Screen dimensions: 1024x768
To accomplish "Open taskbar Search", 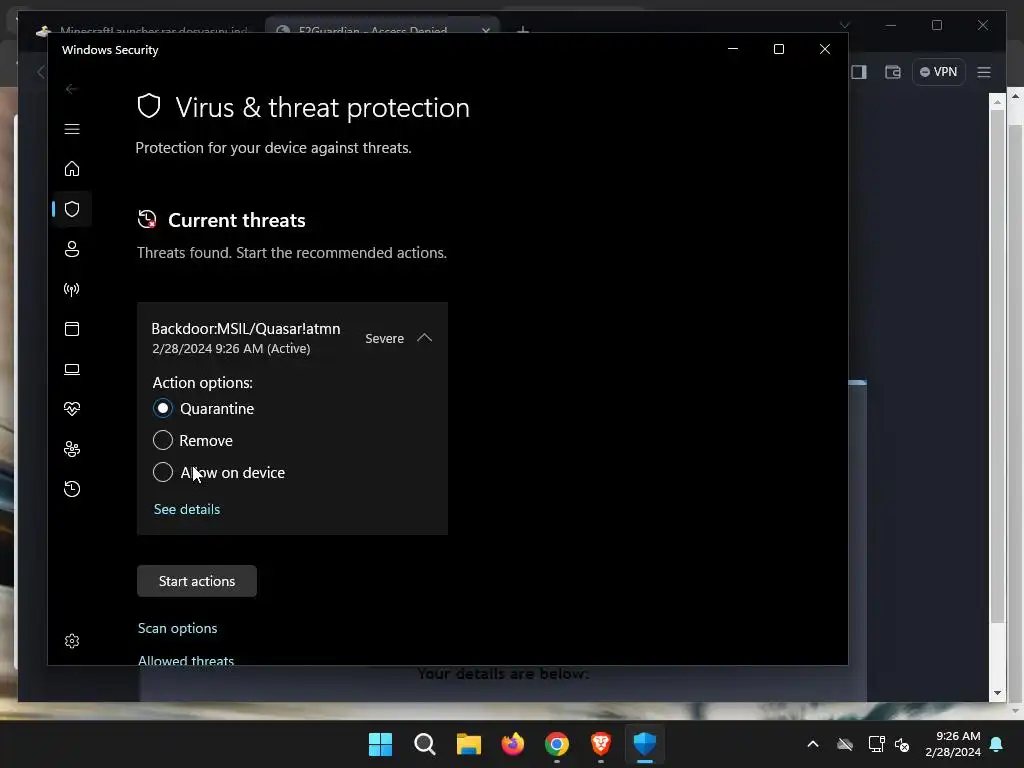I will (424, 744).
